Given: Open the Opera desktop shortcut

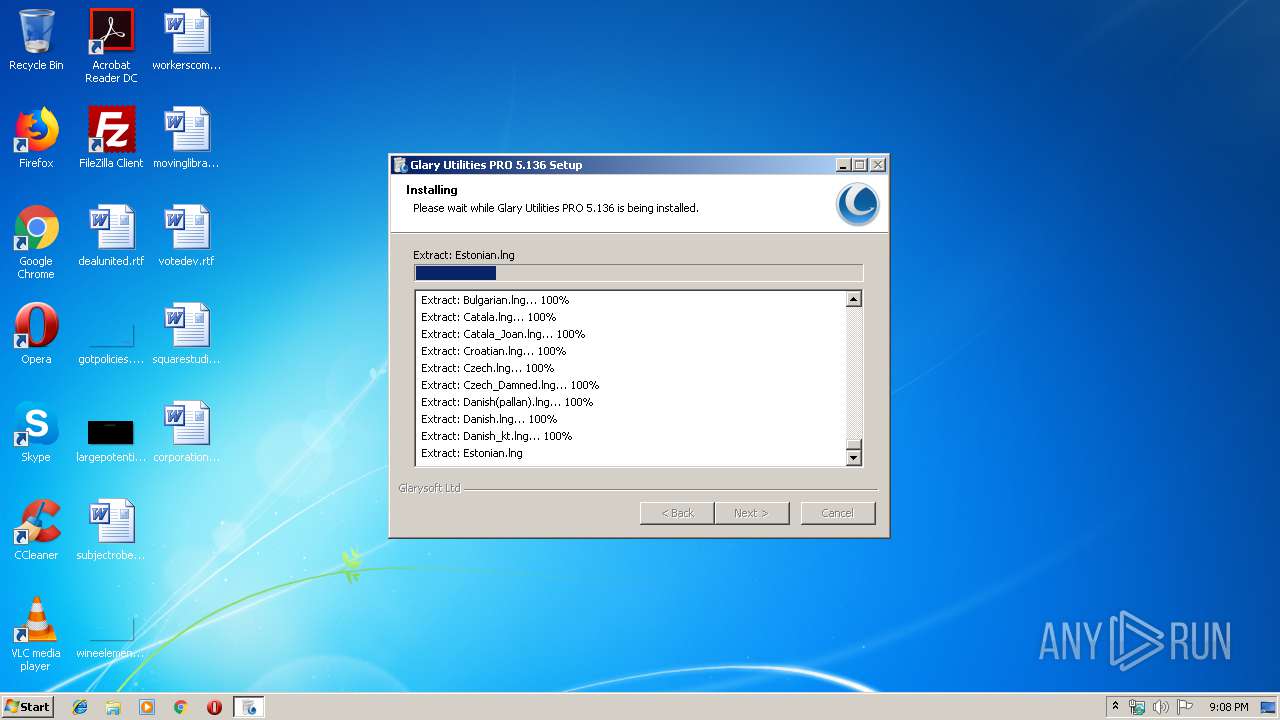Looking at the screenshot, I should point(36,334).
